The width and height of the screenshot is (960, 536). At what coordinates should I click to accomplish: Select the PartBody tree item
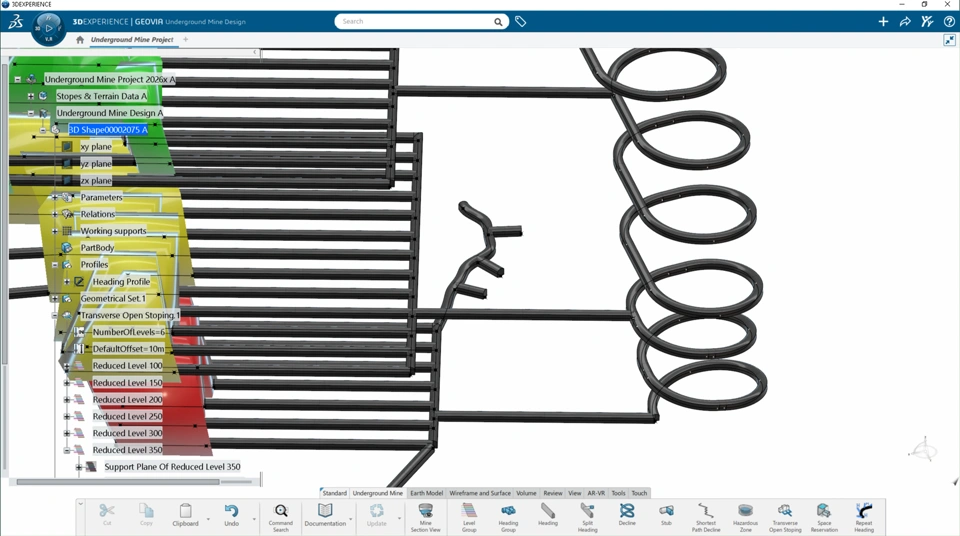pos(97,248)
